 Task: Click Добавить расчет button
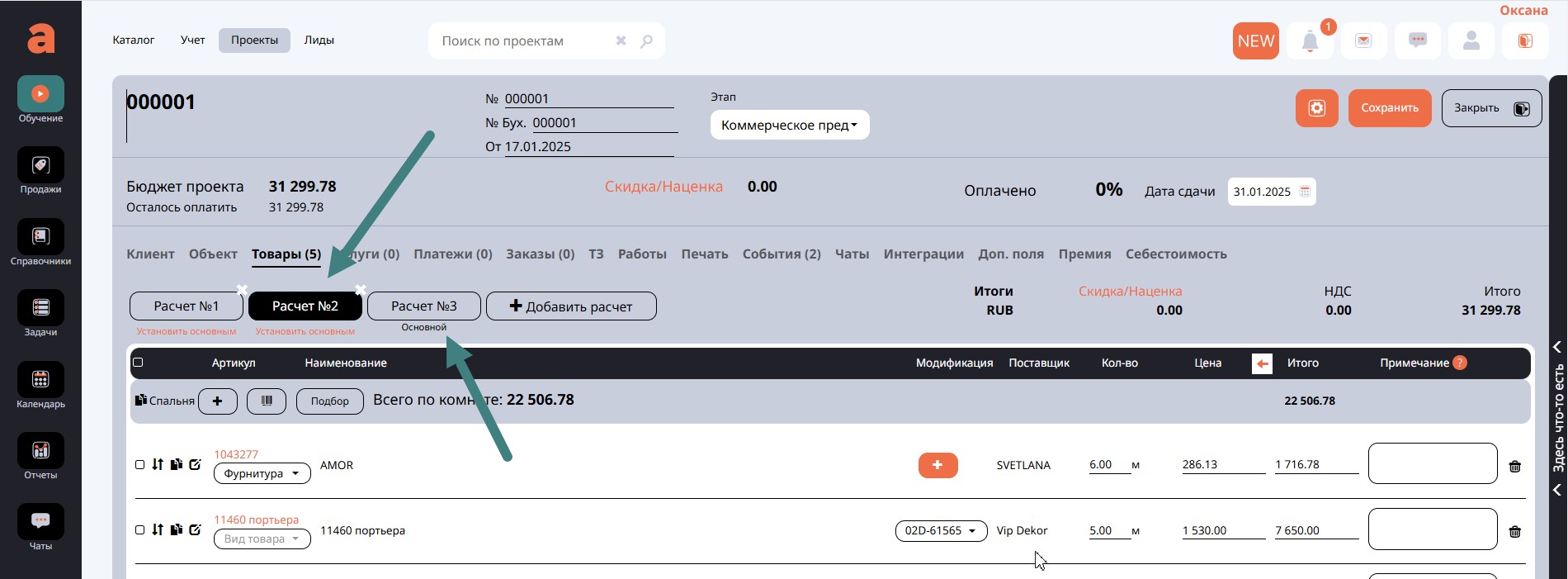tap(571, 306)
